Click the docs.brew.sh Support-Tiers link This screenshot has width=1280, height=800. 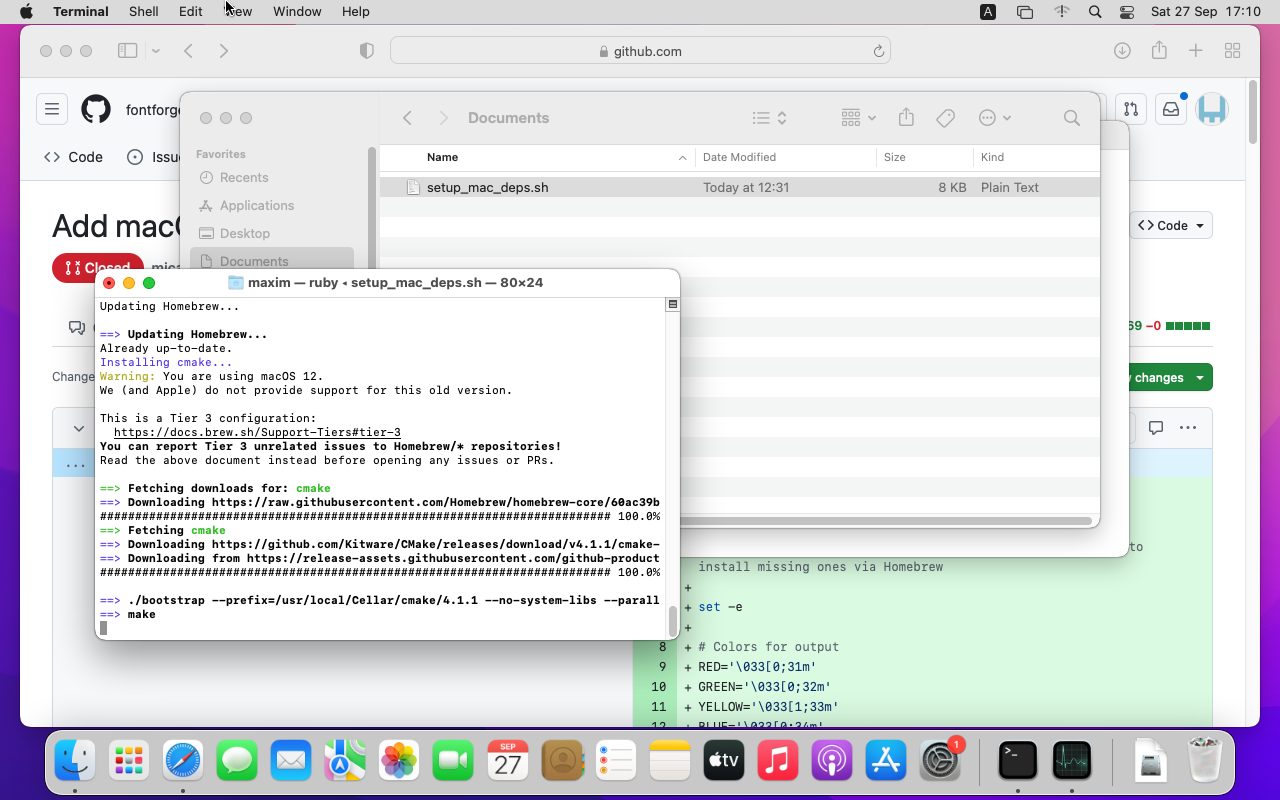[257, 433]
